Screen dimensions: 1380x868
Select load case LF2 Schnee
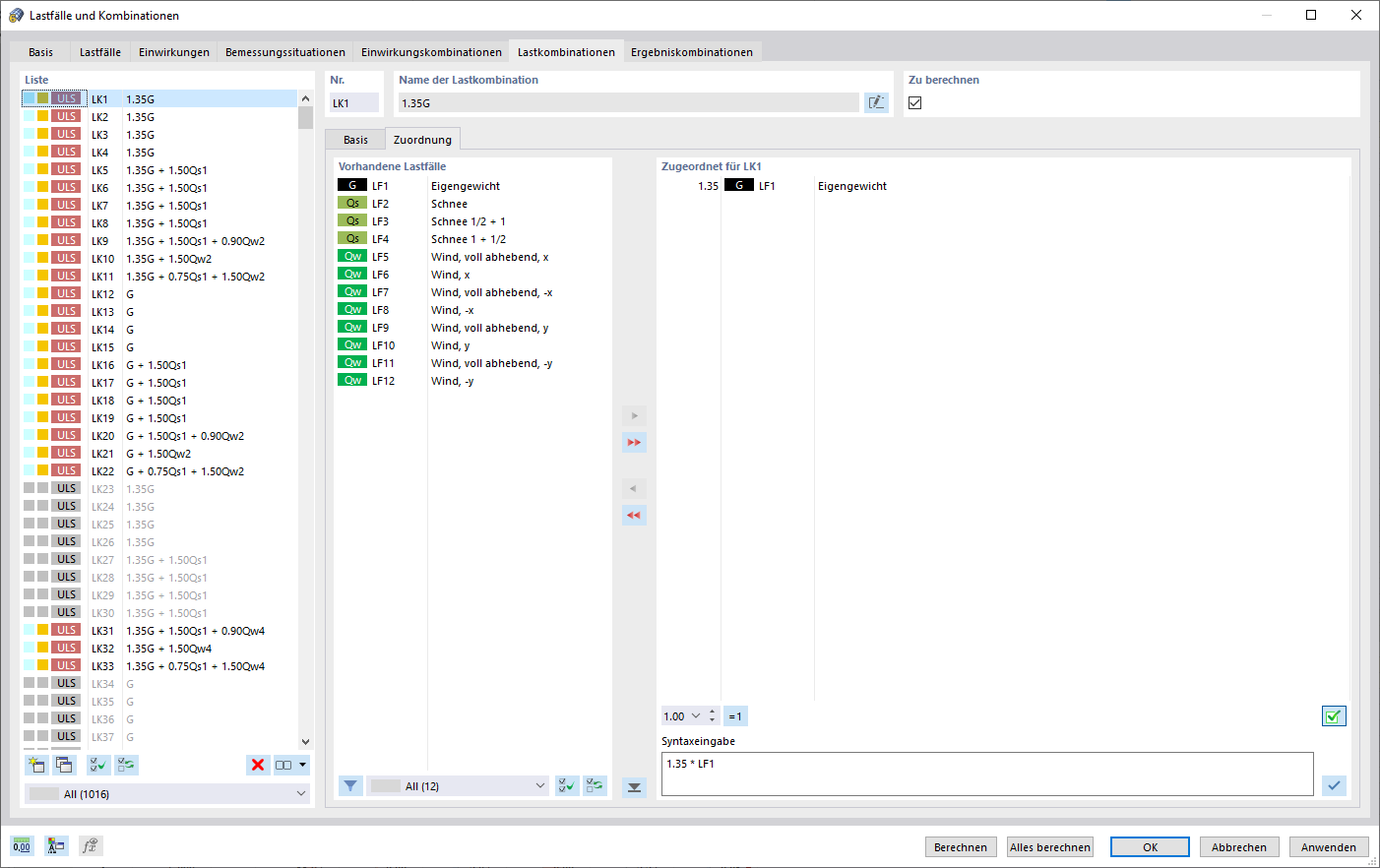point(472,204)
